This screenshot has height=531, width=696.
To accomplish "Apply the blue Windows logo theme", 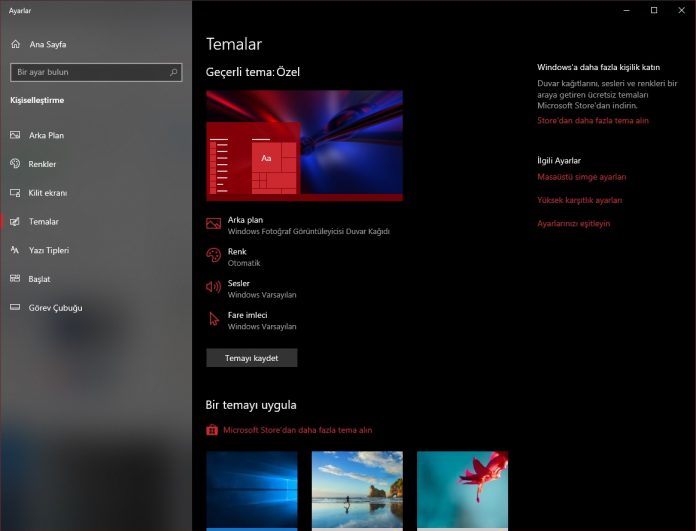I will [252, 491].
